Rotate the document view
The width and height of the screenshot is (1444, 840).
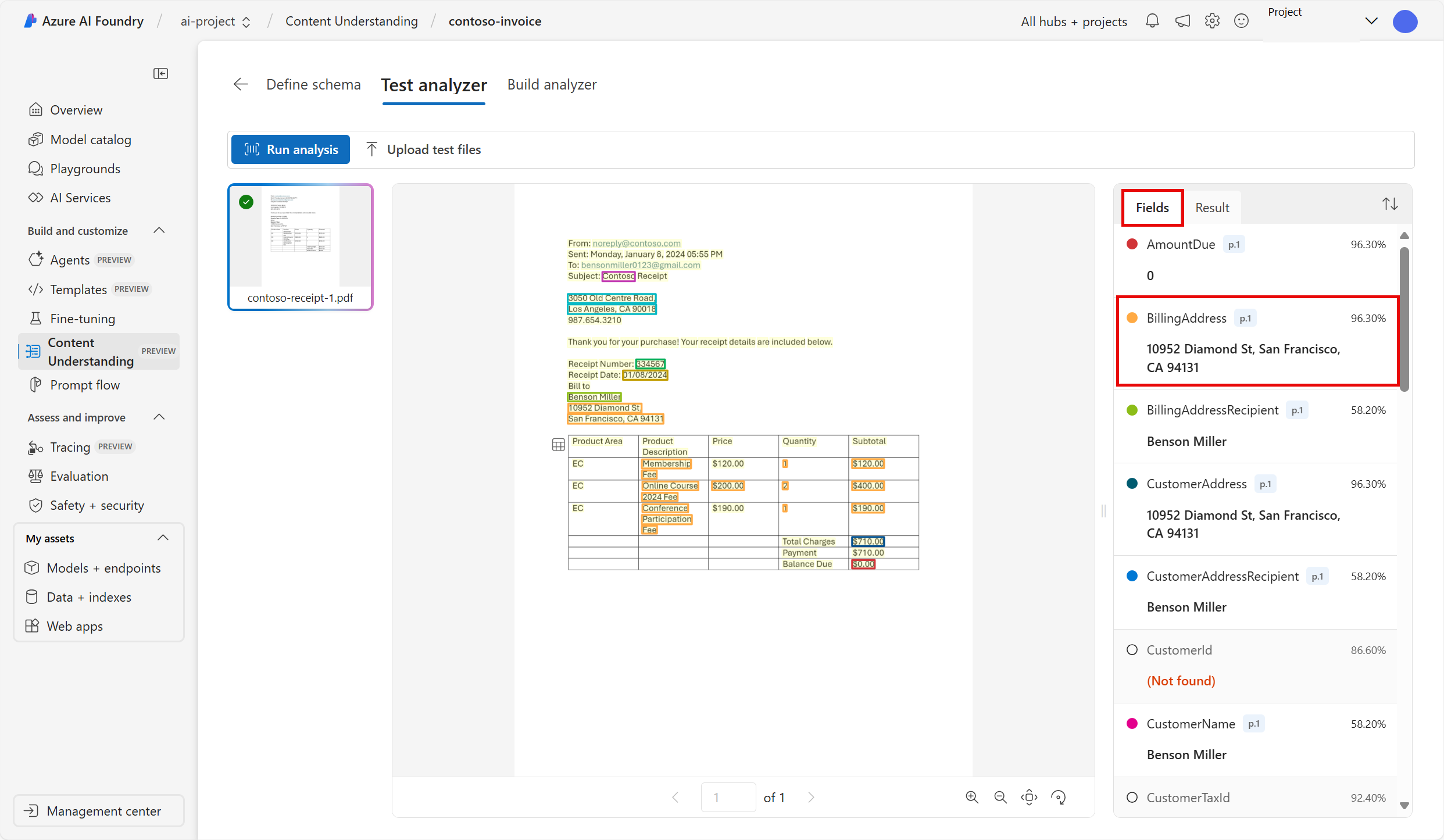(x=1059, y=797)
